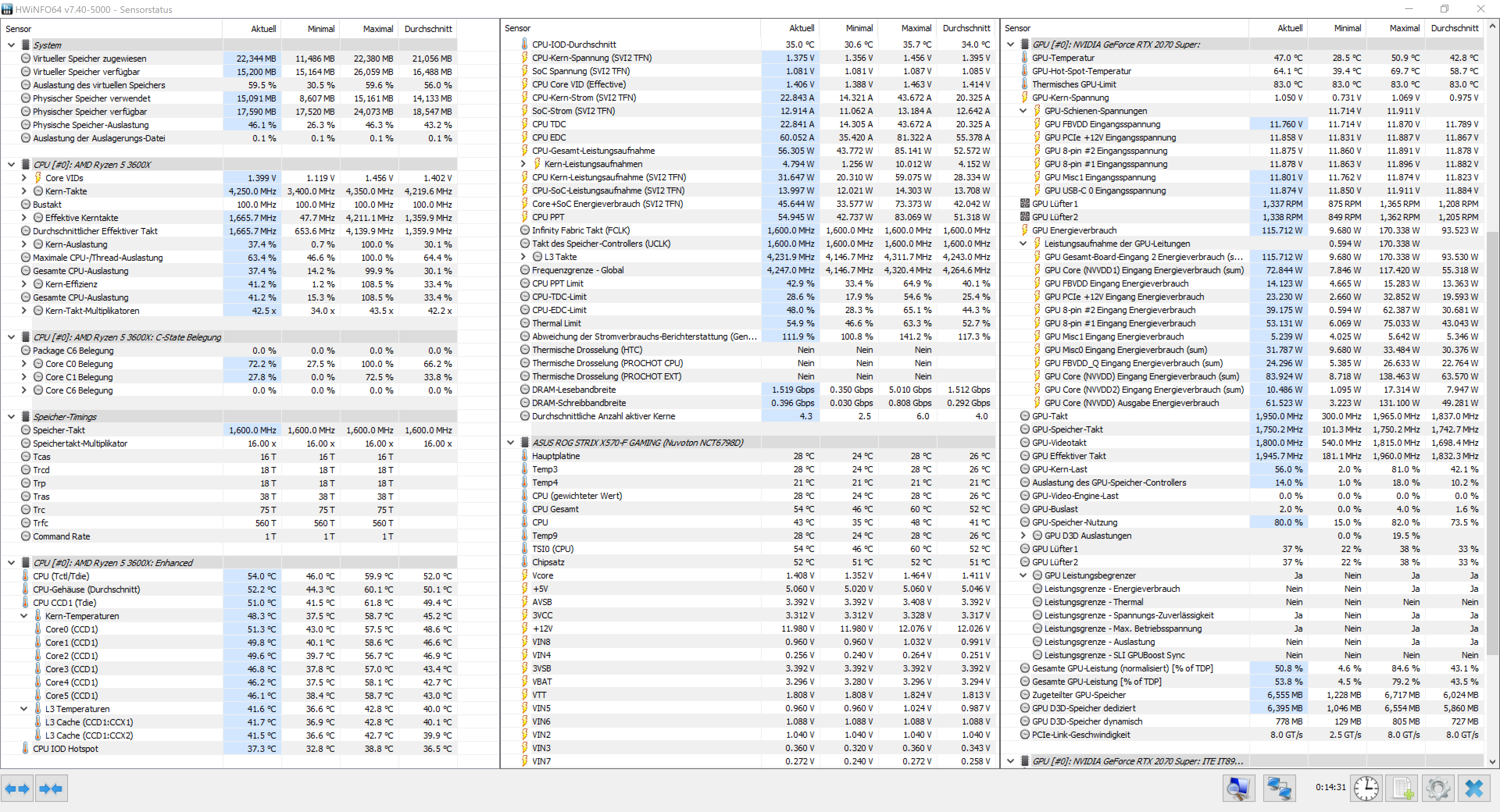Select the CPU-Gesamt-Leistungsaufnahme row

coord(748,150)
